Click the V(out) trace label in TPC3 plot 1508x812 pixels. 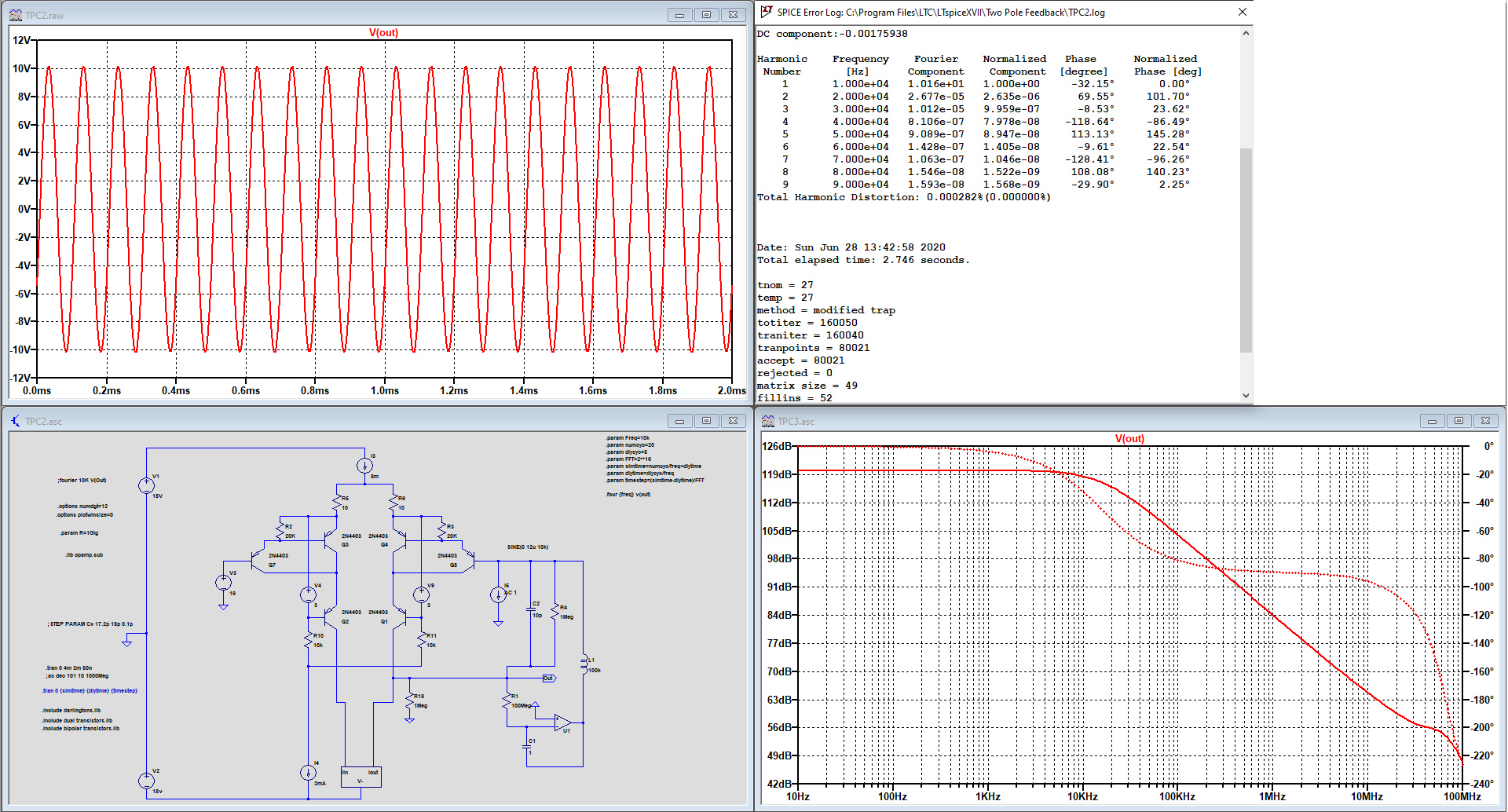pyautogui.click(x=1129, y=439)
